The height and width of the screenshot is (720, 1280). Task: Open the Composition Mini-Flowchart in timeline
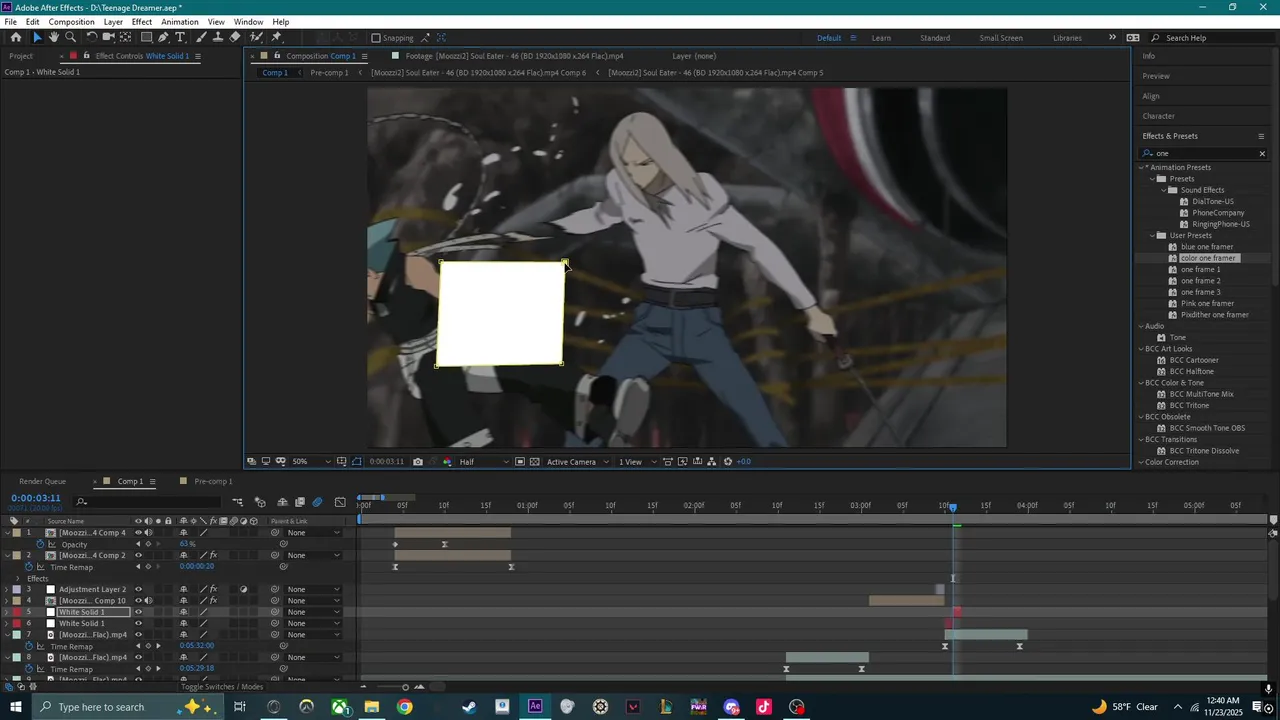tap(238, 502)
